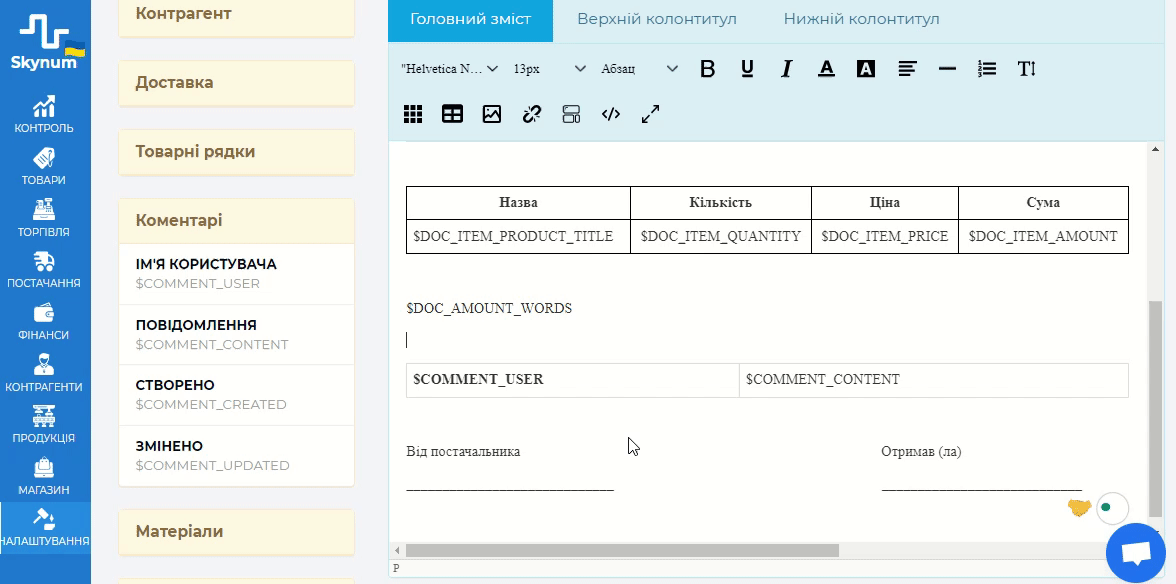Apply italic formatting

click(787, 69)
